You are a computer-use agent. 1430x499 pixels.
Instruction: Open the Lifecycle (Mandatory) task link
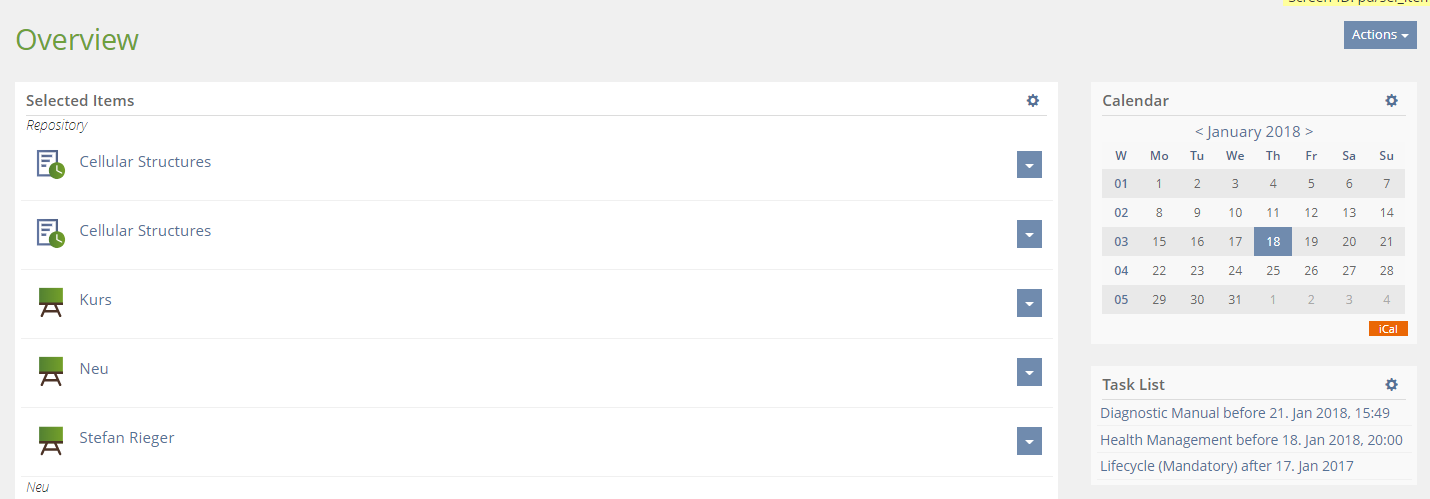click(1227, 466)
